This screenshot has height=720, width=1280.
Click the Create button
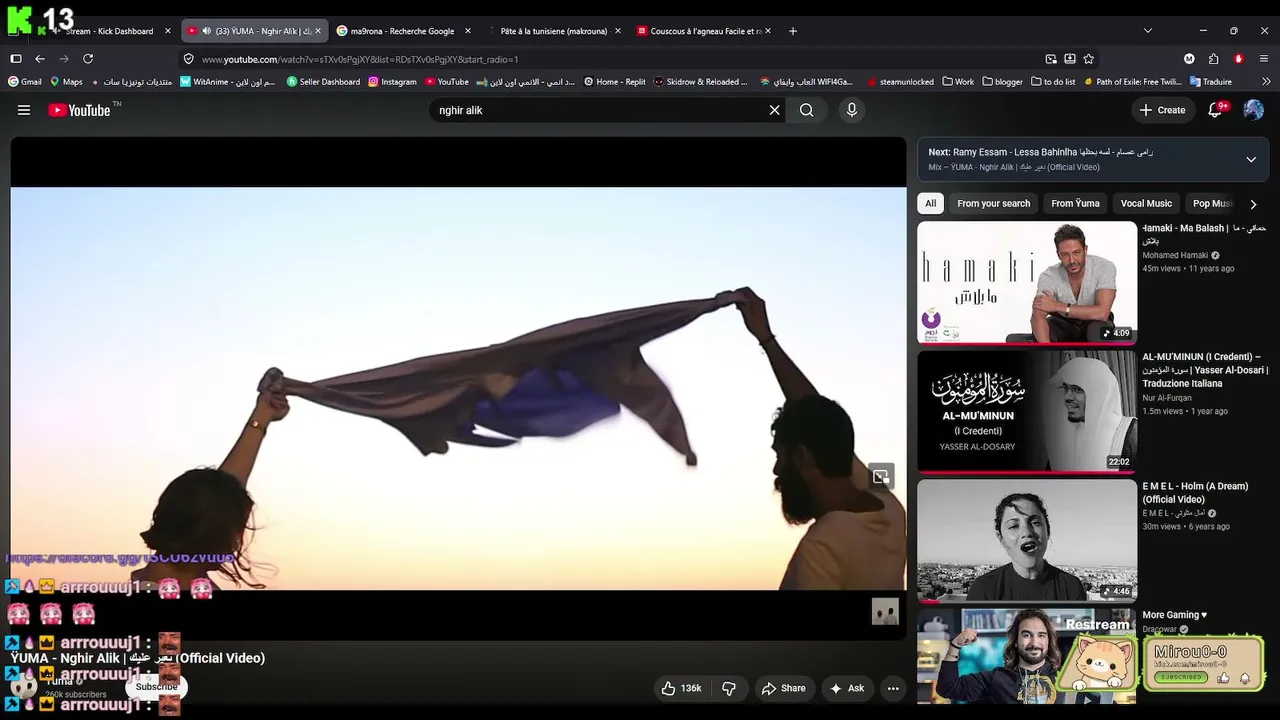point(1162,110)
